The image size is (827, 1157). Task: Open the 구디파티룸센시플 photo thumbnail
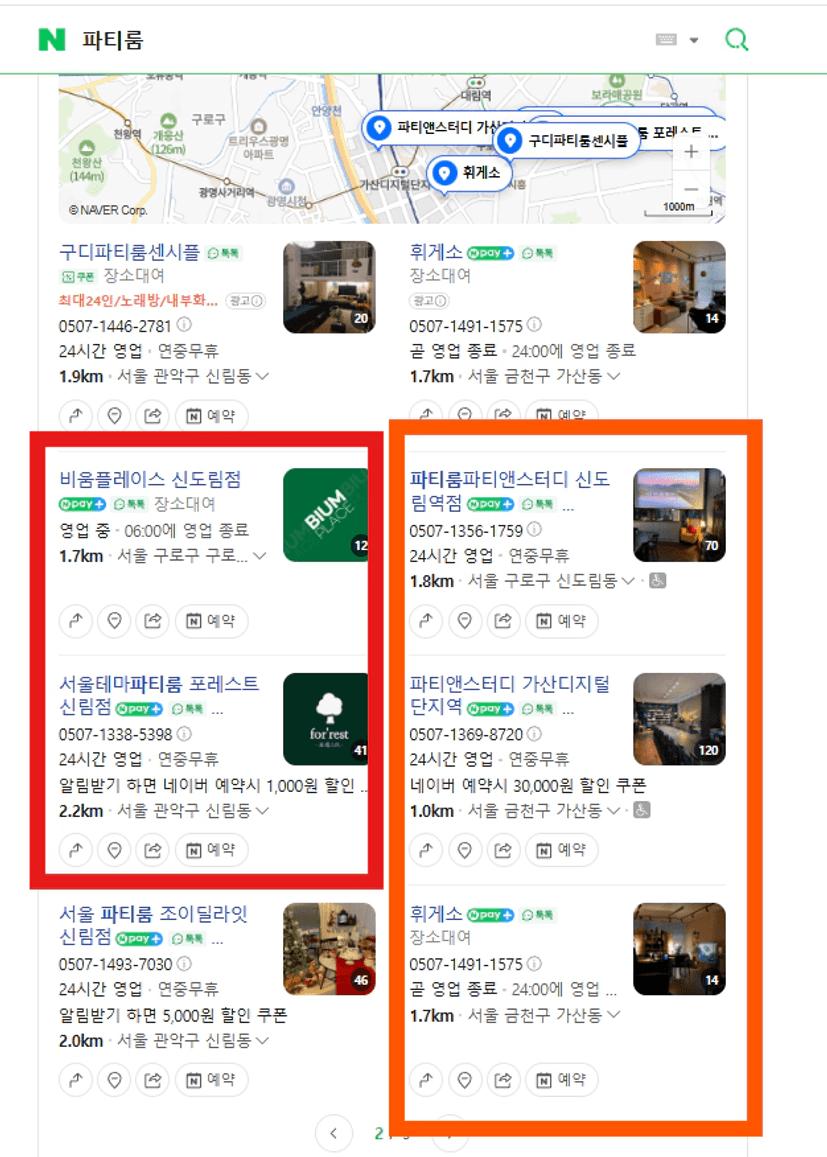coord(329,287)
